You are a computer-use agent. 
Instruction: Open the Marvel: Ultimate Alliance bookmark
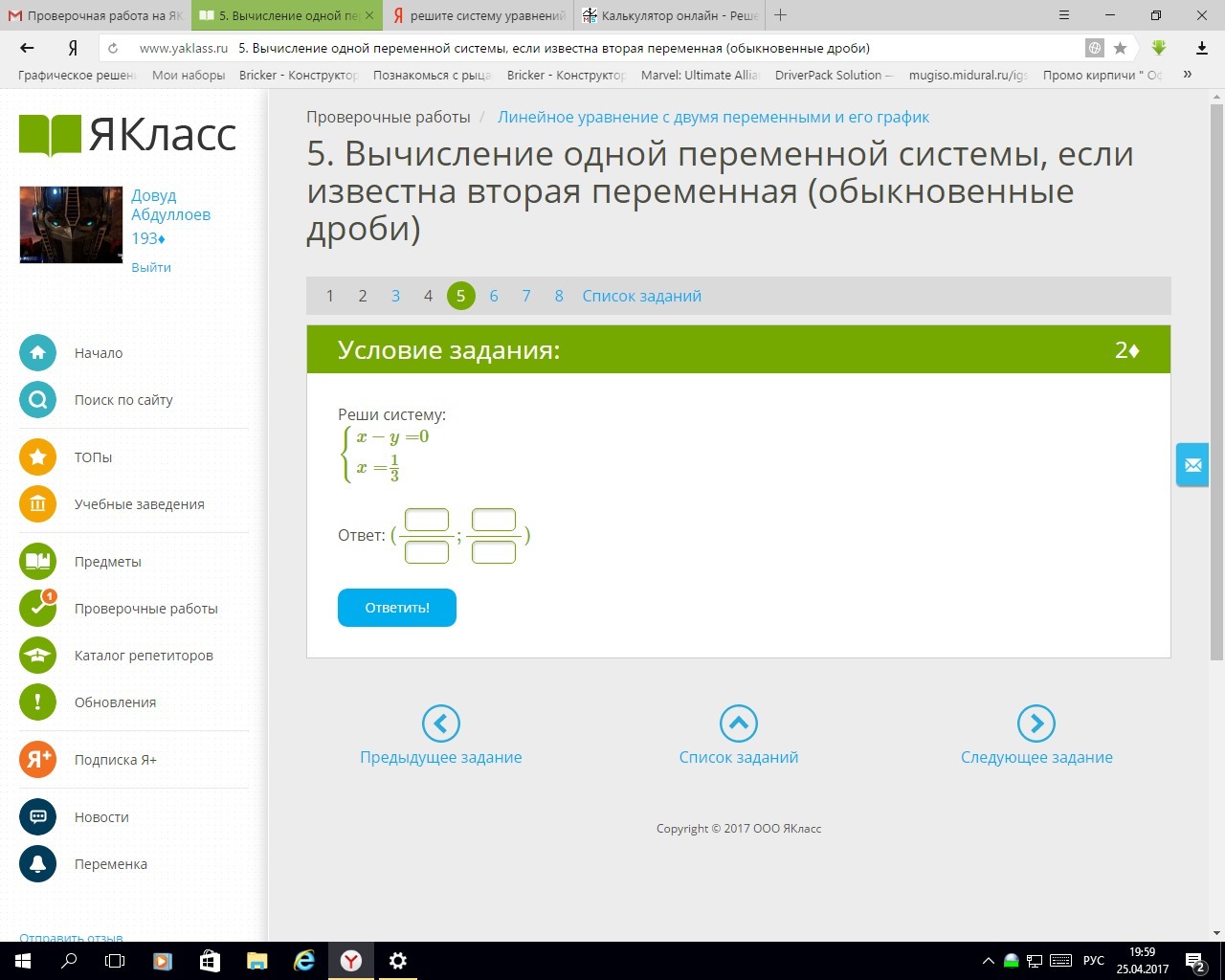pos(700,75)
